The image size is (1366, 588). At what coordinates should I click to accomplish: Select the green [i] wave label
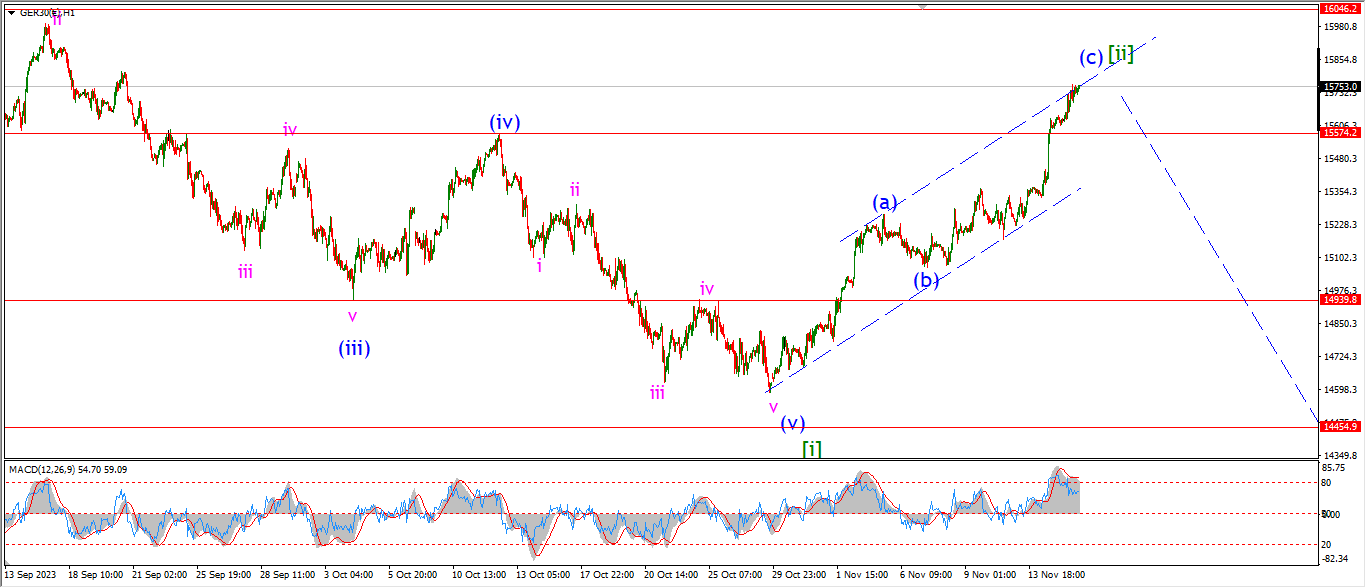click(812, 449)
